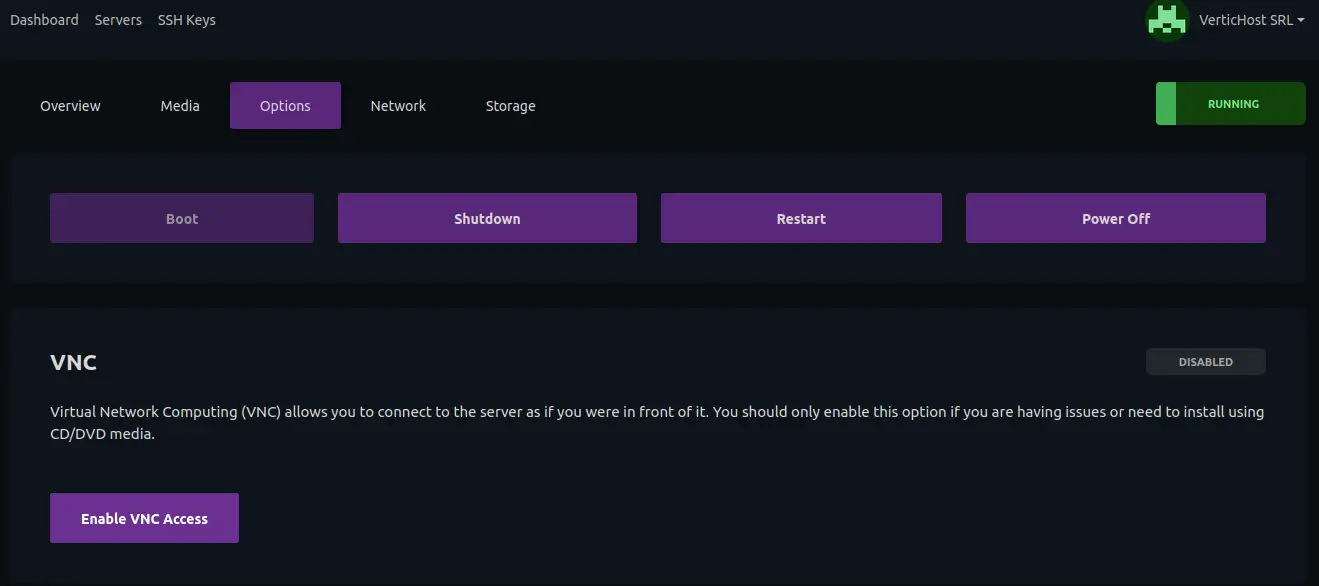Restart the server
1319x586 pixels.
coord(801,218)
